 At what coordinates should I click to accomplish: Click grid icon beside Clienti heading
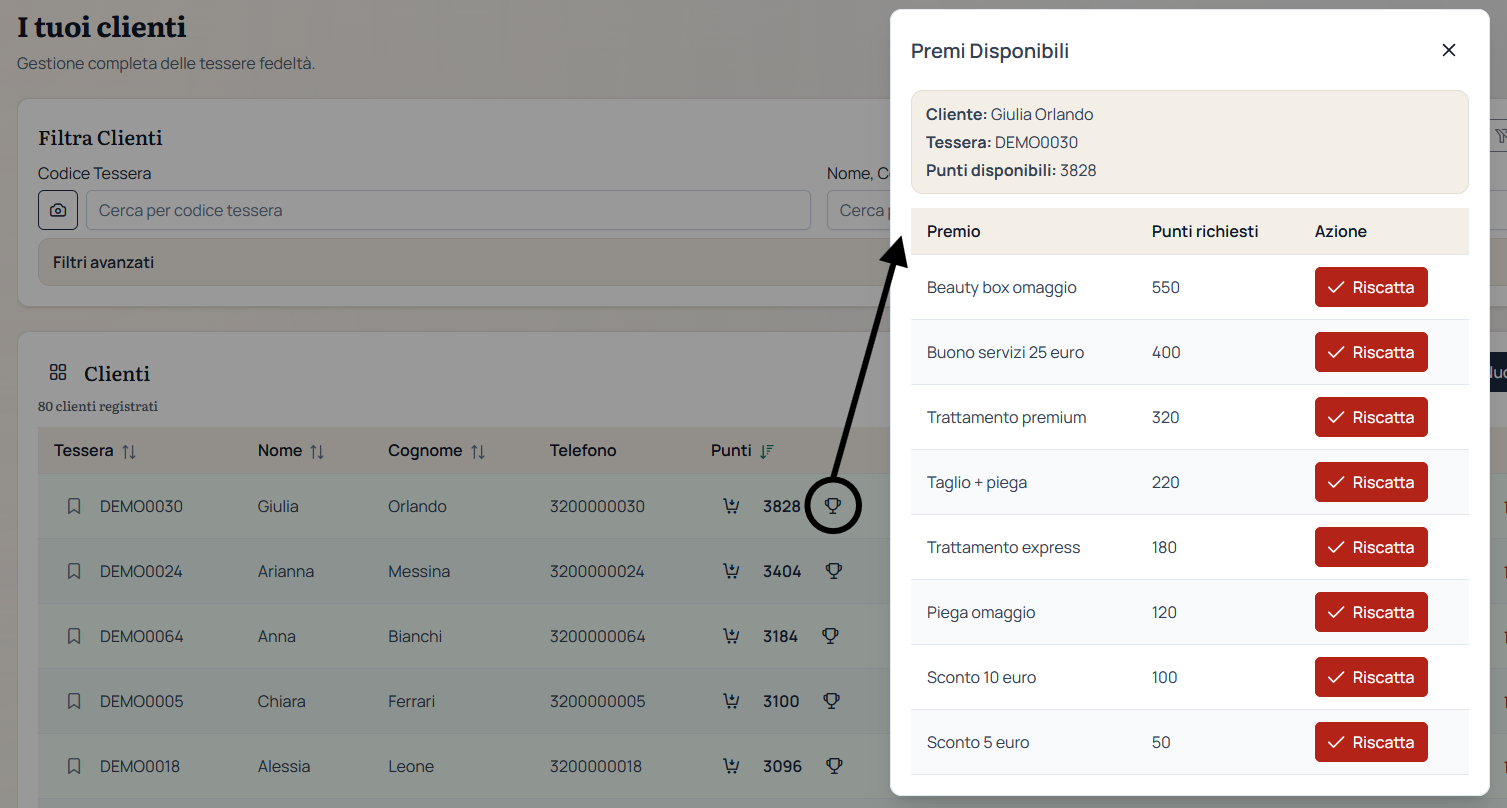coord(58,373)
